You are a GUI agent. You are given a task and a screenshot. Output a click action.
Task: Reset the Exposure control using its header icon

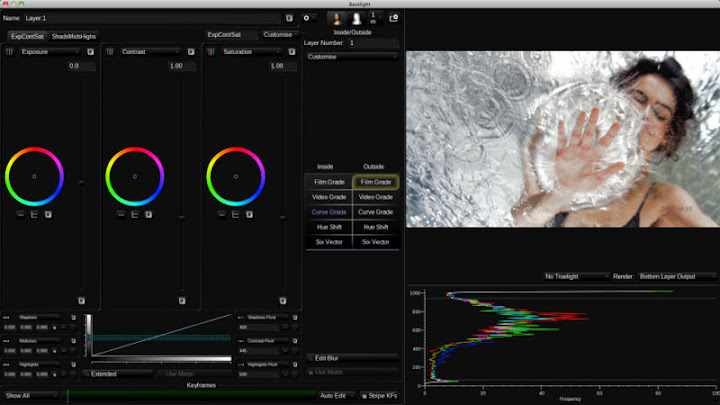(90, 52)
